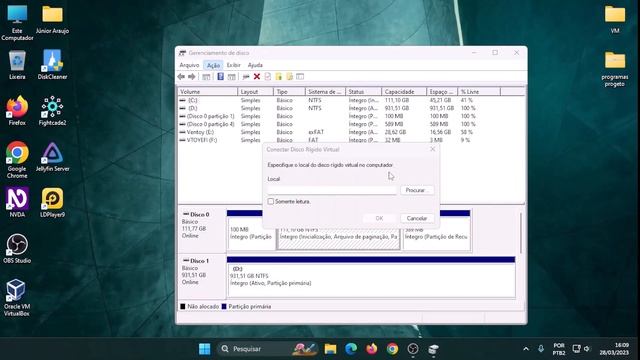640x360 pixels.
Task: Click the Cancelar button
Action: 417,218
